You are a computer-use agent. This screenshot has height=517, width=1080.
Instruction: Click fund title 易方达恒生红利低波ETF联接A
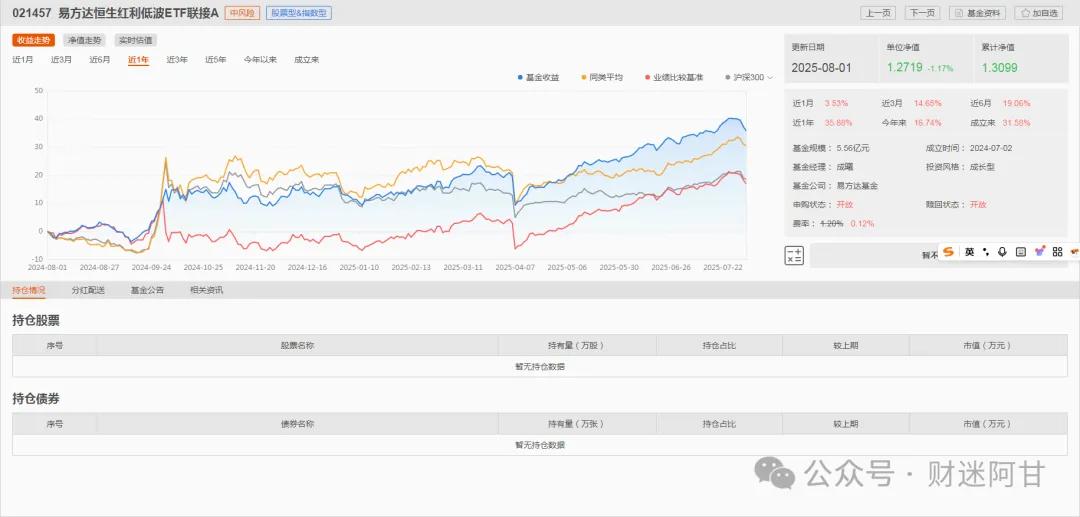coord(138,13)
